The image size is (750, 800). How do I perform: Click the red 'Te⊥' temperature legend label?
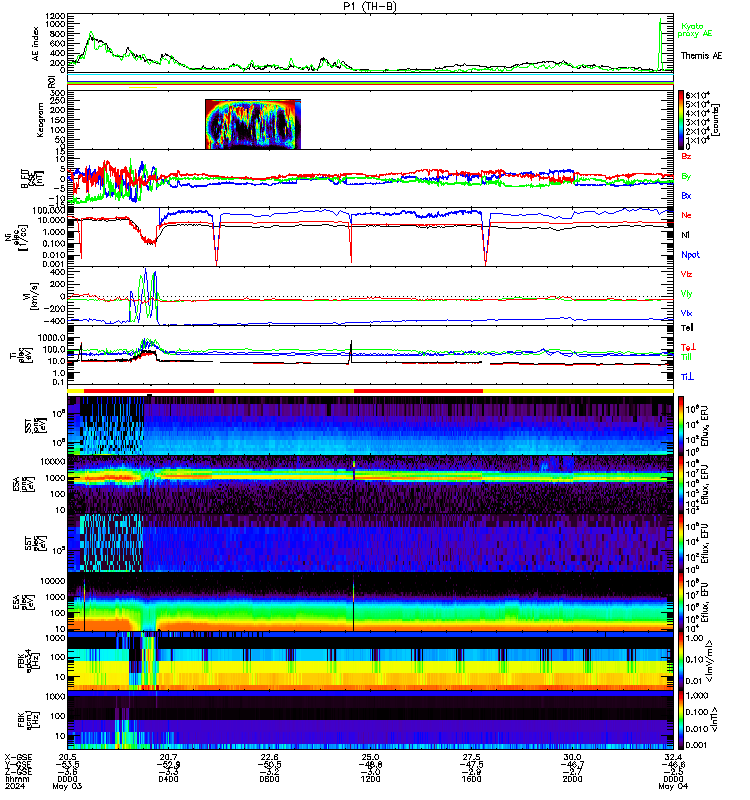[x=689, y=347]
